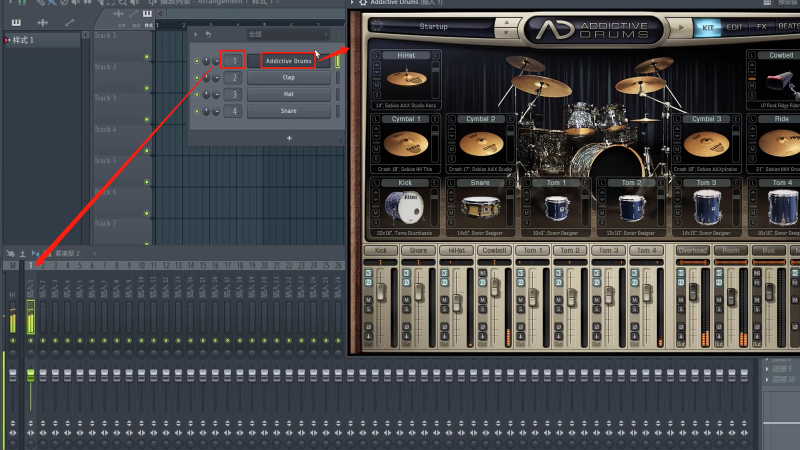The height and width of the screenshot is (450, 800).
Task: Adjust Hat channel volume knob
Action: (x=216, y=94)
